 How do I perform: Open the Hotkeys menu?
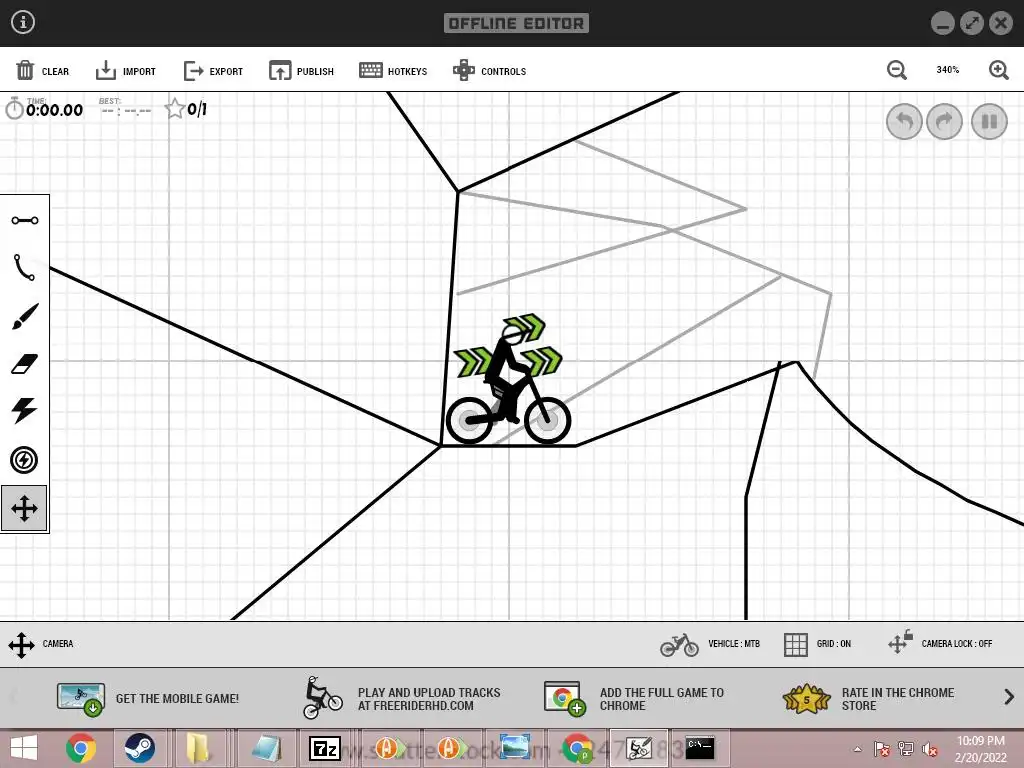pos(393,71)
